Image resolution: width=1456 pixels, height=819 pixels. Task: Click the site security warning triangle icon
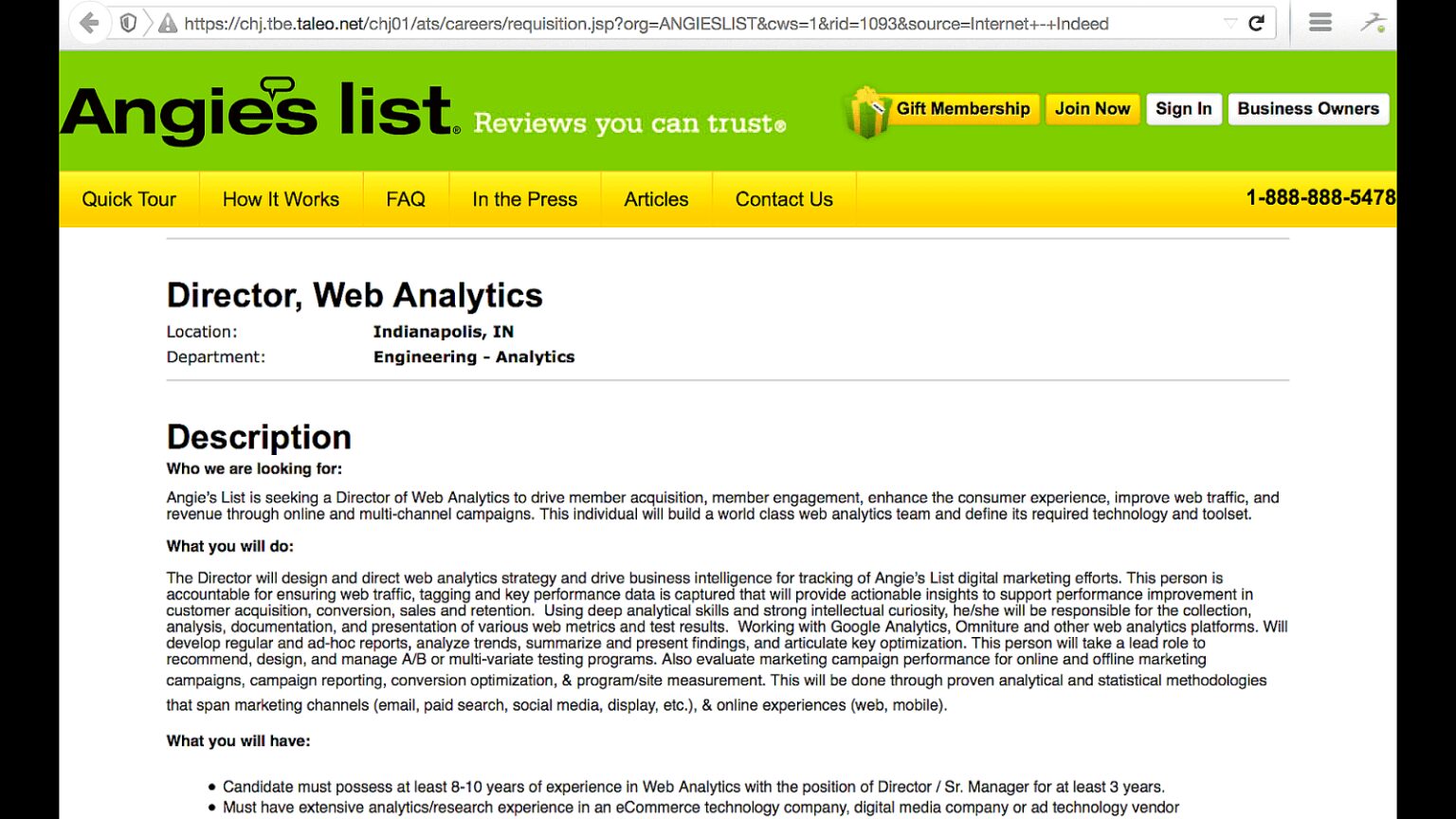pos(168,24)
